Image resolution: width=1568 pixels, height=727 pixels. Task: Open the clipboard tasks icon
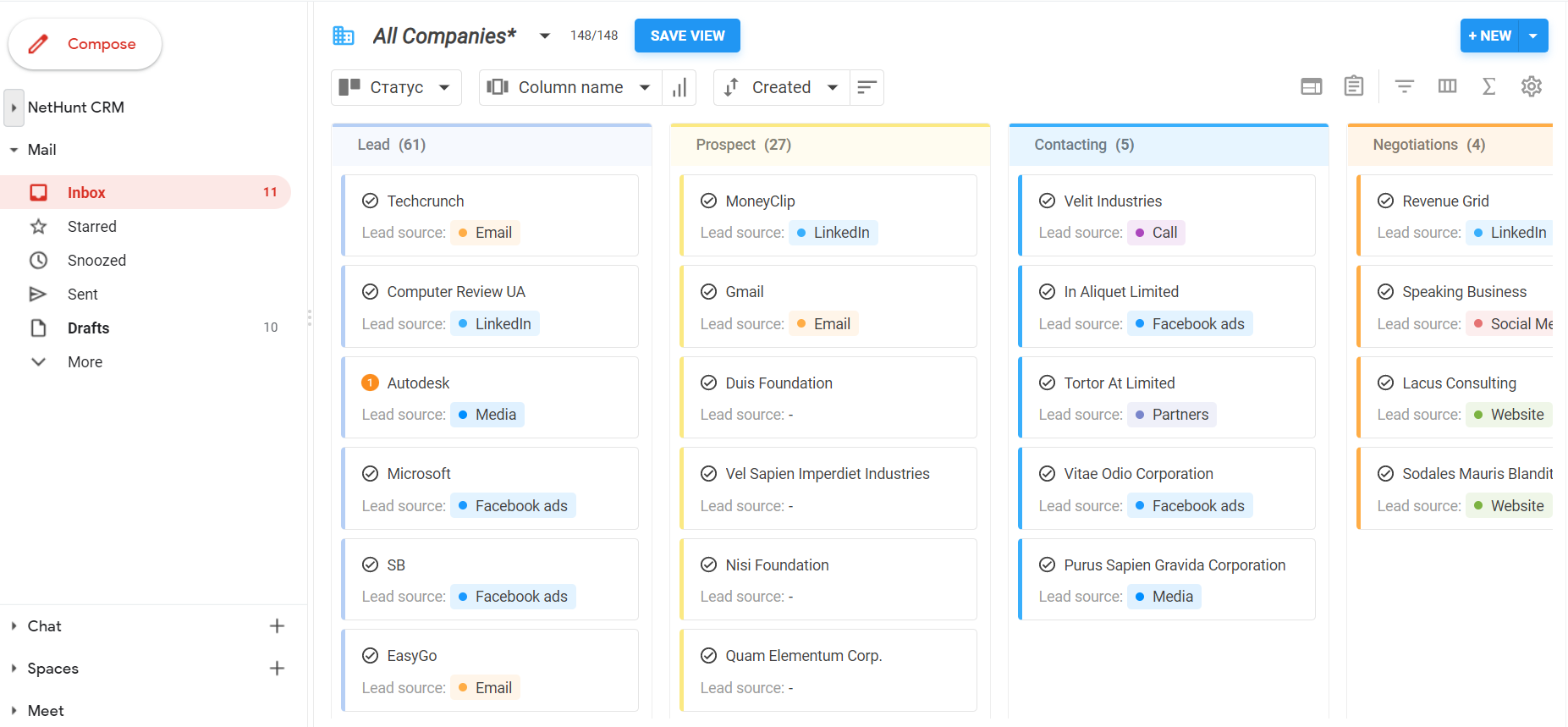coord(1353,86)
